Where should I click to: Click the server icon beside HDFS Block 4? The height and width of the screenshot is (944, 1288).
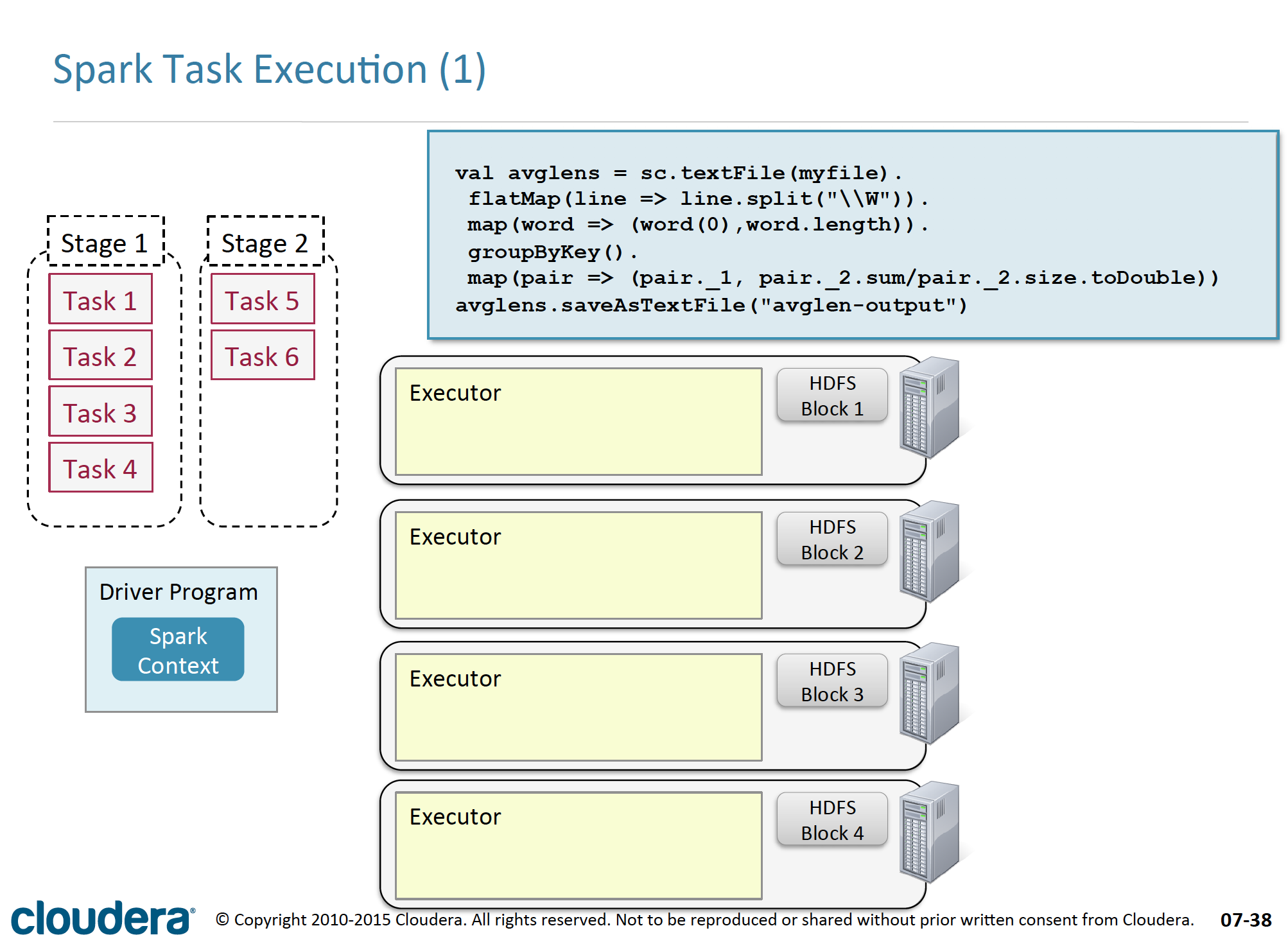pyautogui.click(x=929, y=832)
